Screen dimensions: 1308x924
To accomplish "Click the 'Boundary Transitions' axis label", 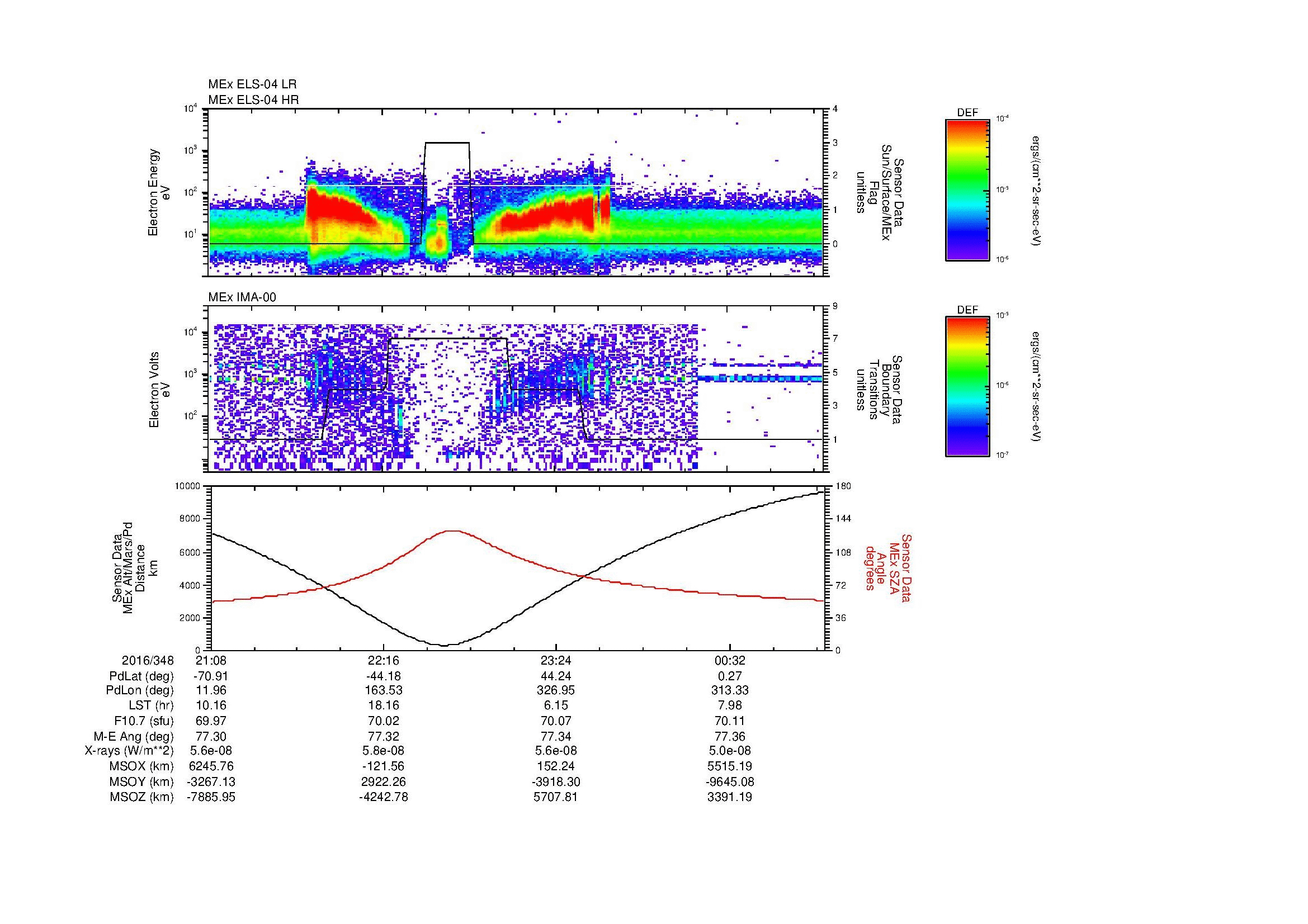I will (880, 390).
